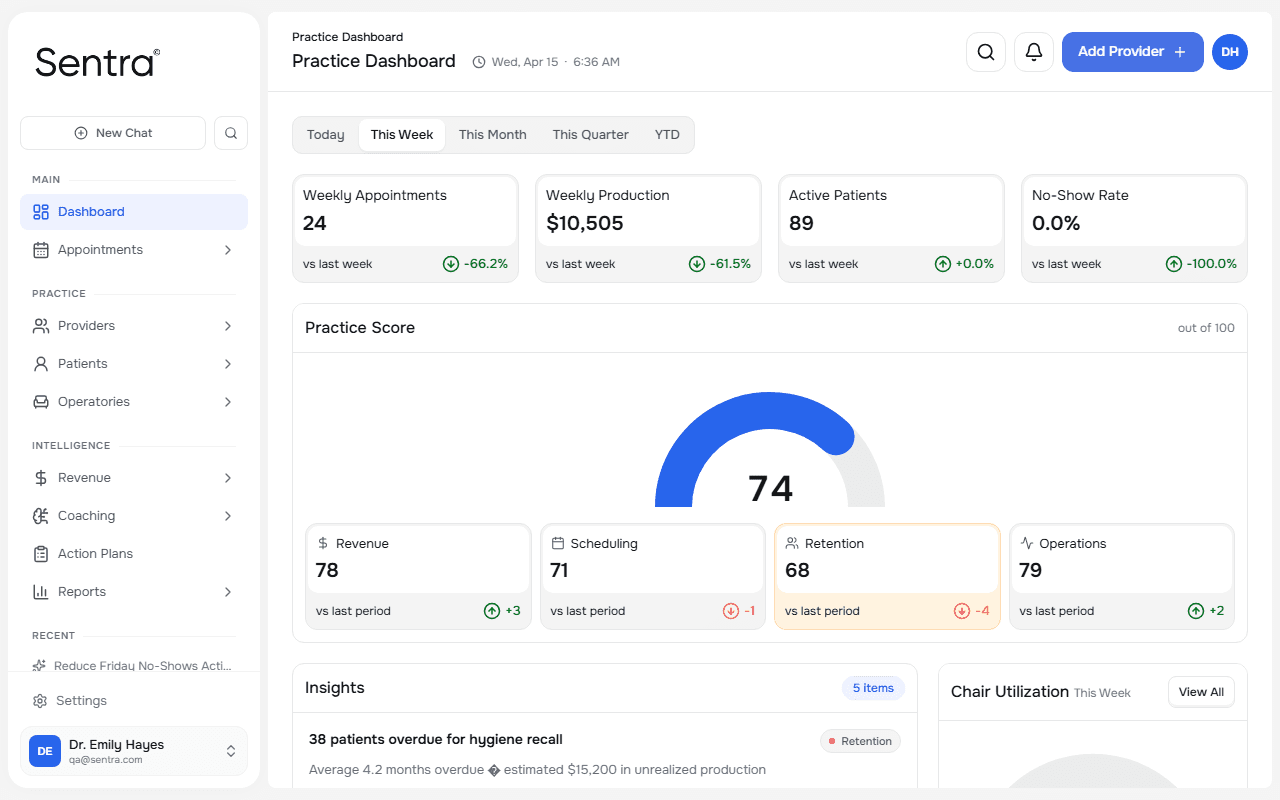Click the Add Provider button

coord(1132,52)
